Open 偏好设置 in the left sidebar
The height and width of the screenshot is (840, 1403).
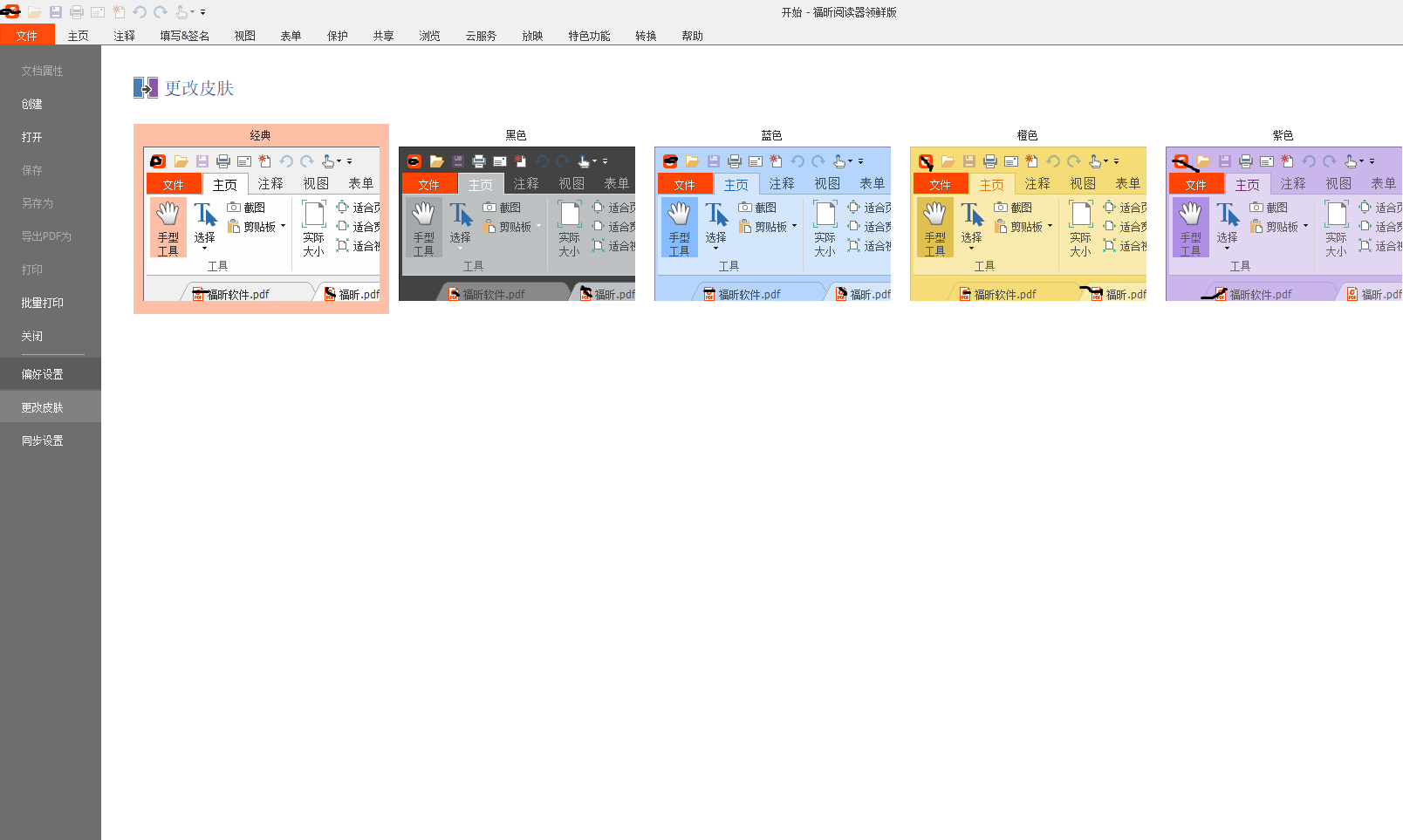coord(43,374)
